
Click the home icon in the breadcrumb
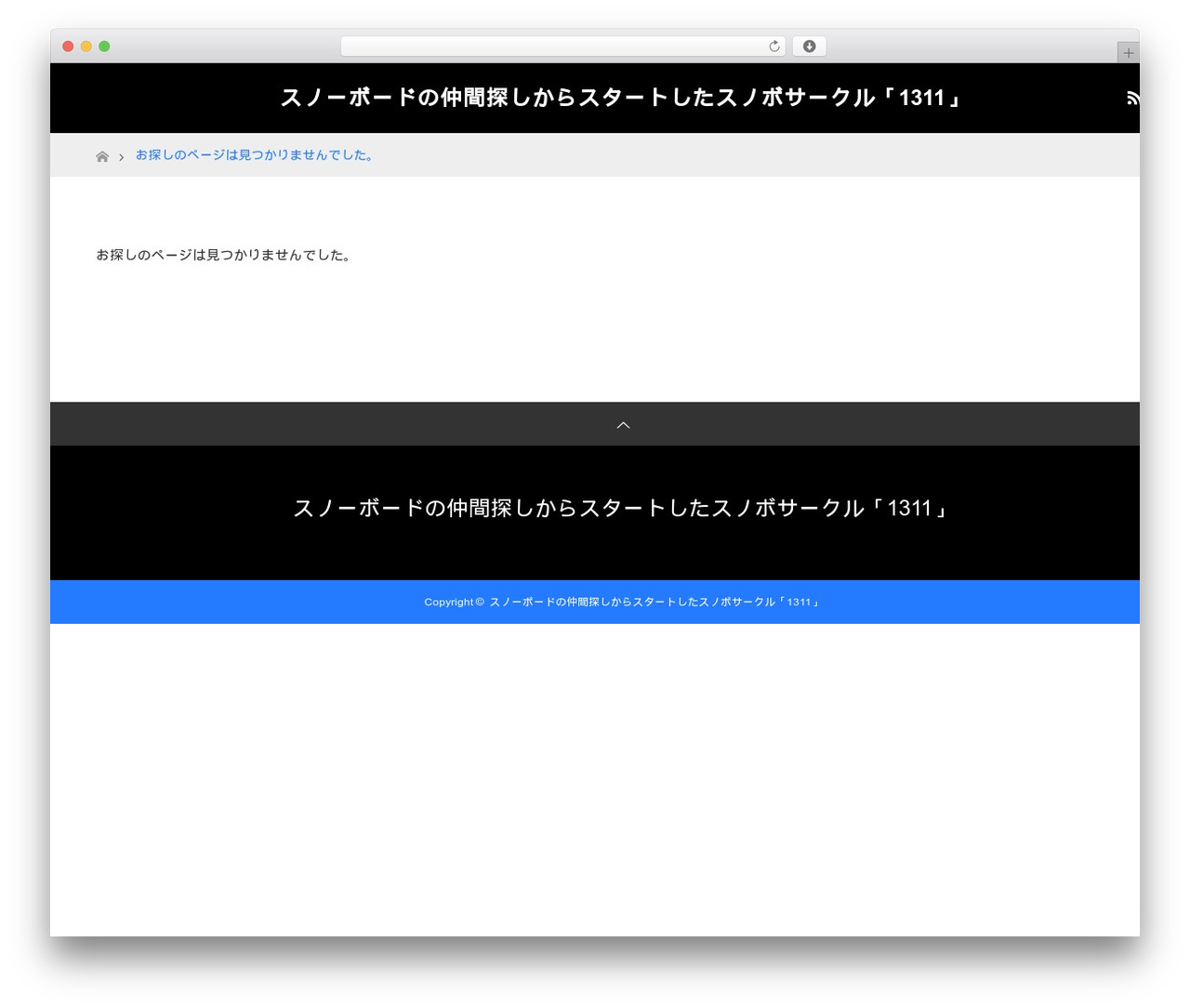[x=102, y=156]
